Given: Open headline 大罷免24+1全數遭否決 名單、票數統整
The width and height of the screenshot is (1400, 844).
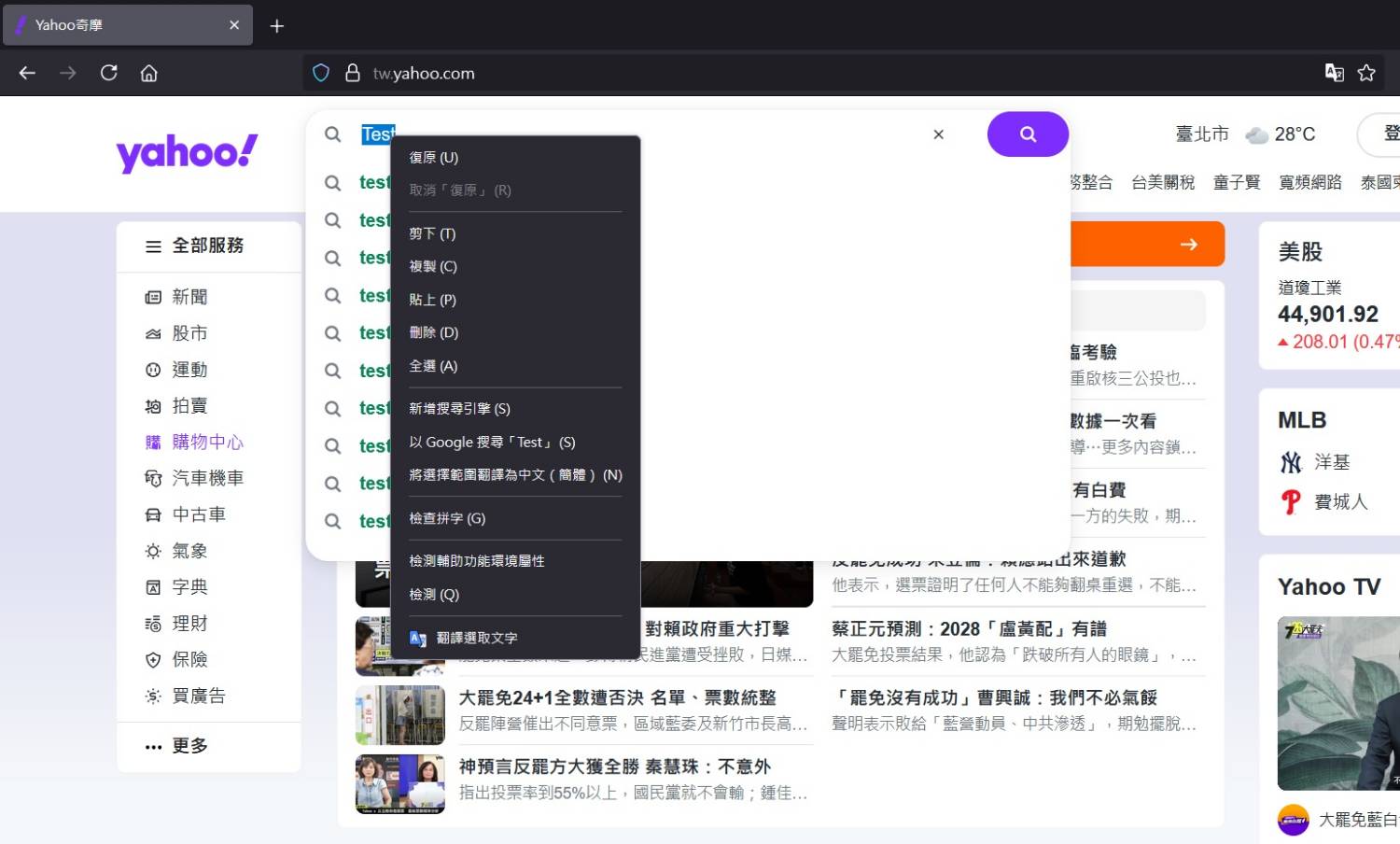Looking at the screenshot, I should 618,698.
